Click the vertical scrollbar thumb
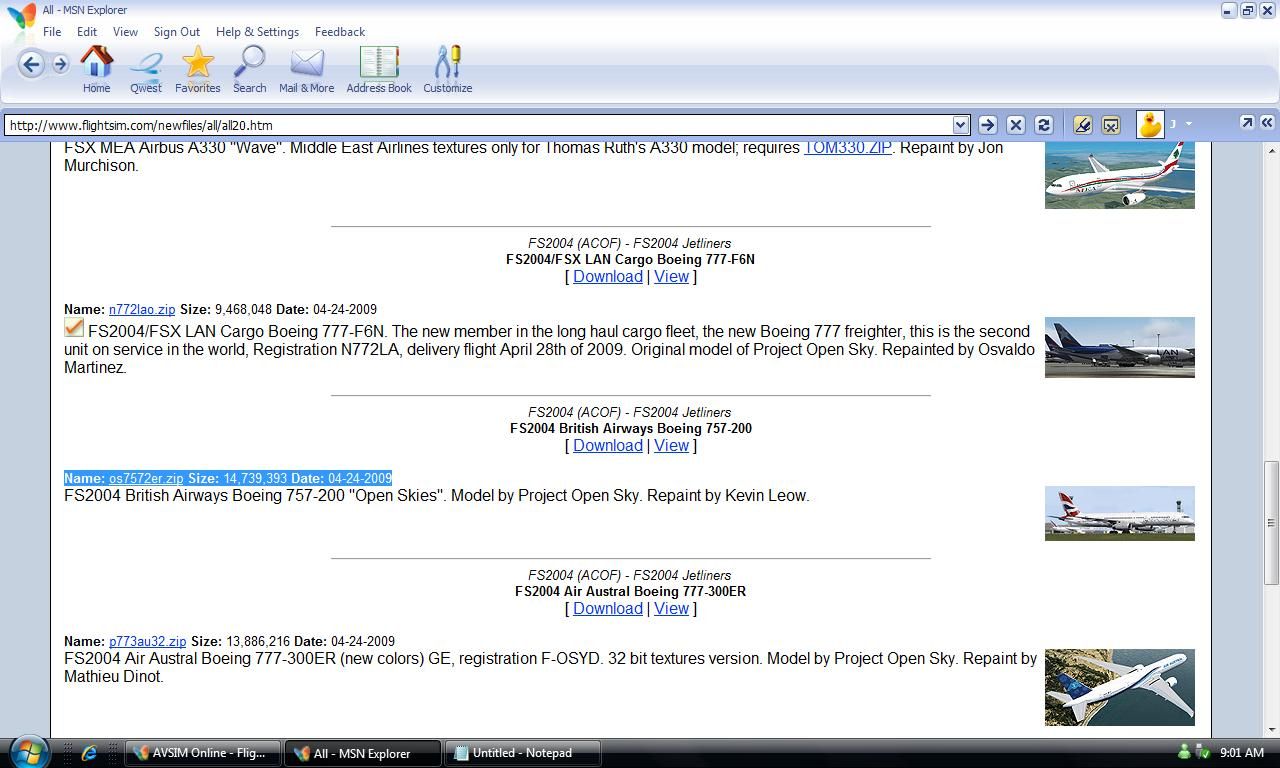This screenshot has height=768, width=1280. [x=1272, y=522]
